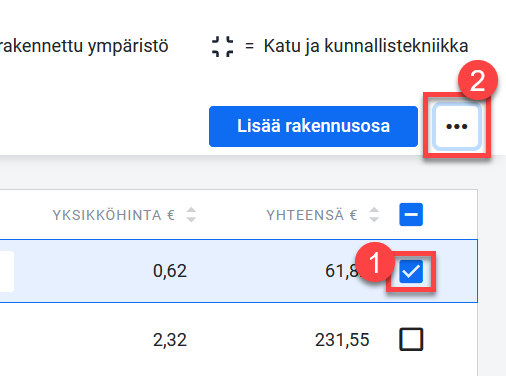This screenshot has height=376, width=506.
Task: Select the unit price cell showing 0,62
Action: click(170, 271)
